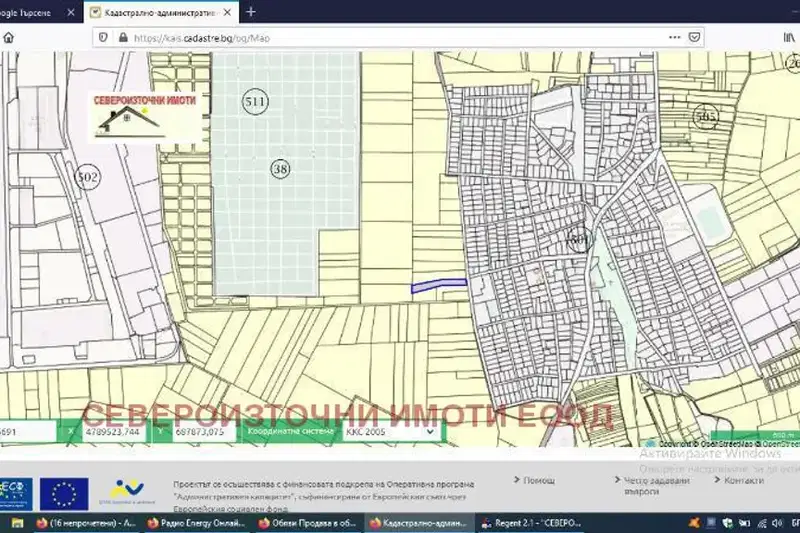Image resolution: width=800 pixels, height=533 pixels.
Task: Open the Контакти link
Action: (744, 480)
